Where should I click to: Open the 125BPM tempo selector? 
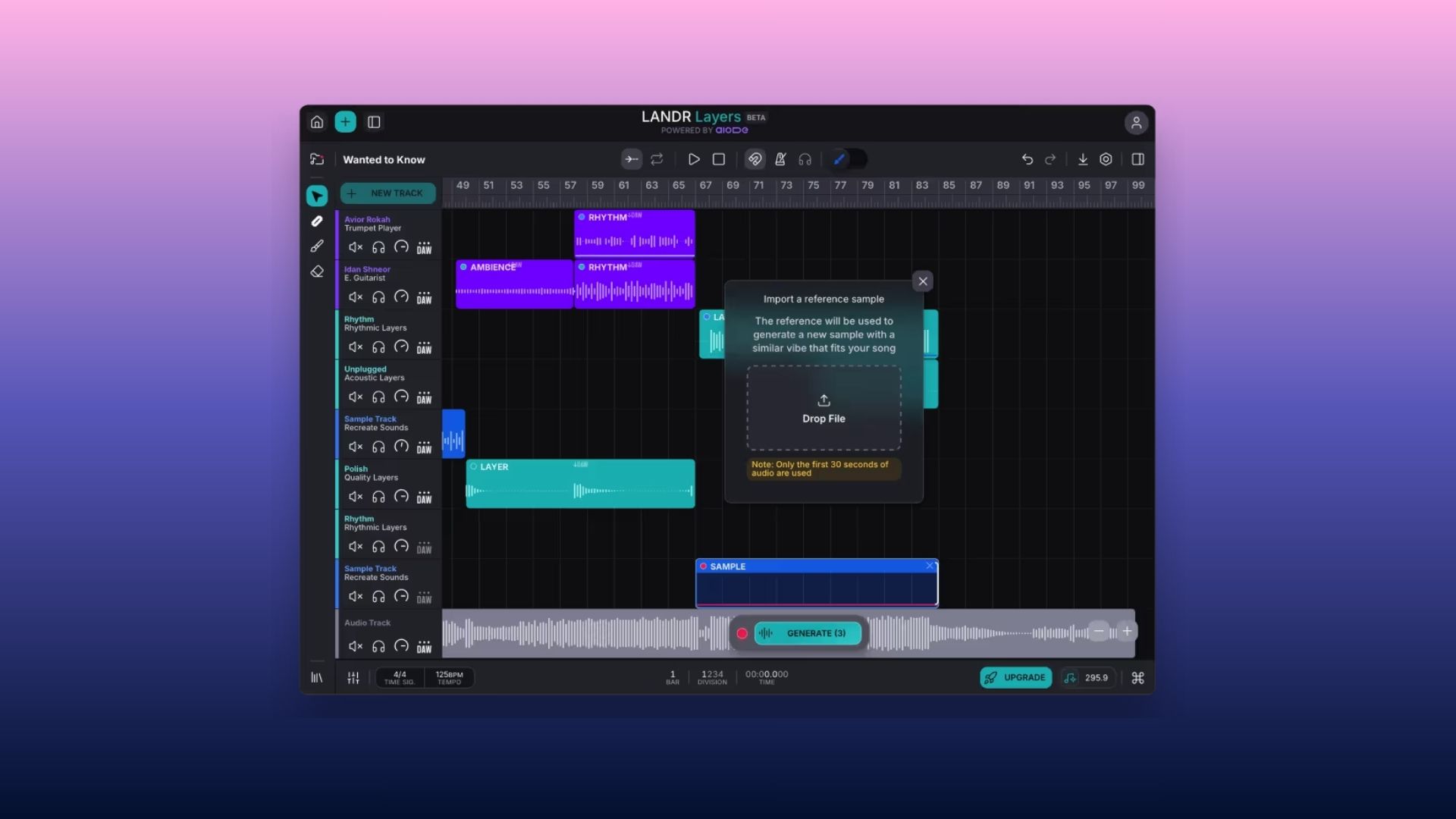coord(449,677)
